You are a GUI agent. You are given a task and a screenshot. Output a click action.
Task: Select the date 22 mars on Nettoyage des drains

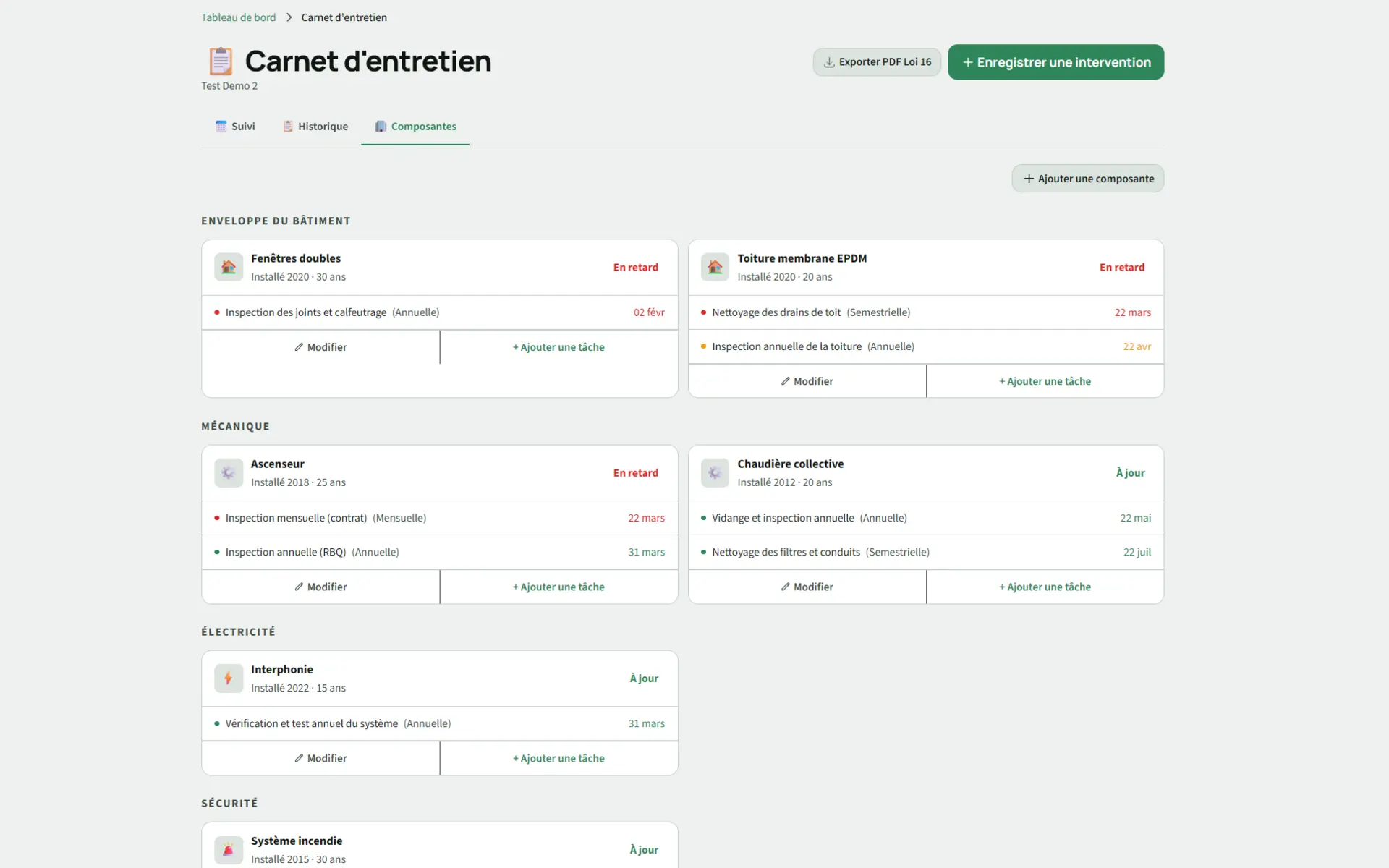[x=1132, y=312]
